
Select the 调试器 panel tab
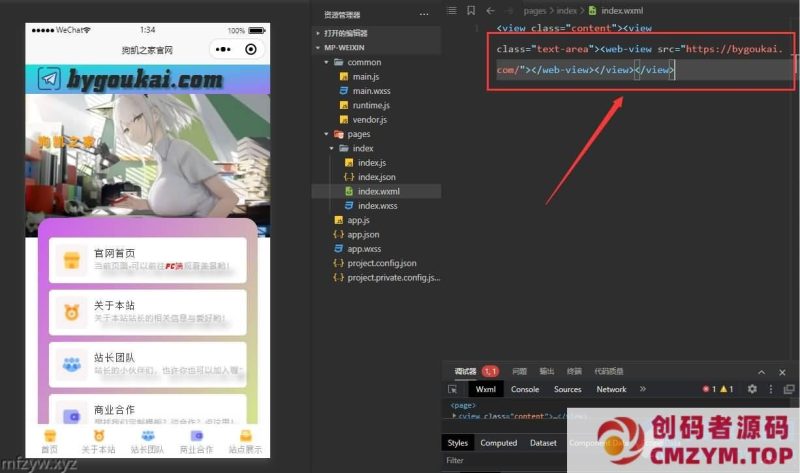click(x=465, y=371)
